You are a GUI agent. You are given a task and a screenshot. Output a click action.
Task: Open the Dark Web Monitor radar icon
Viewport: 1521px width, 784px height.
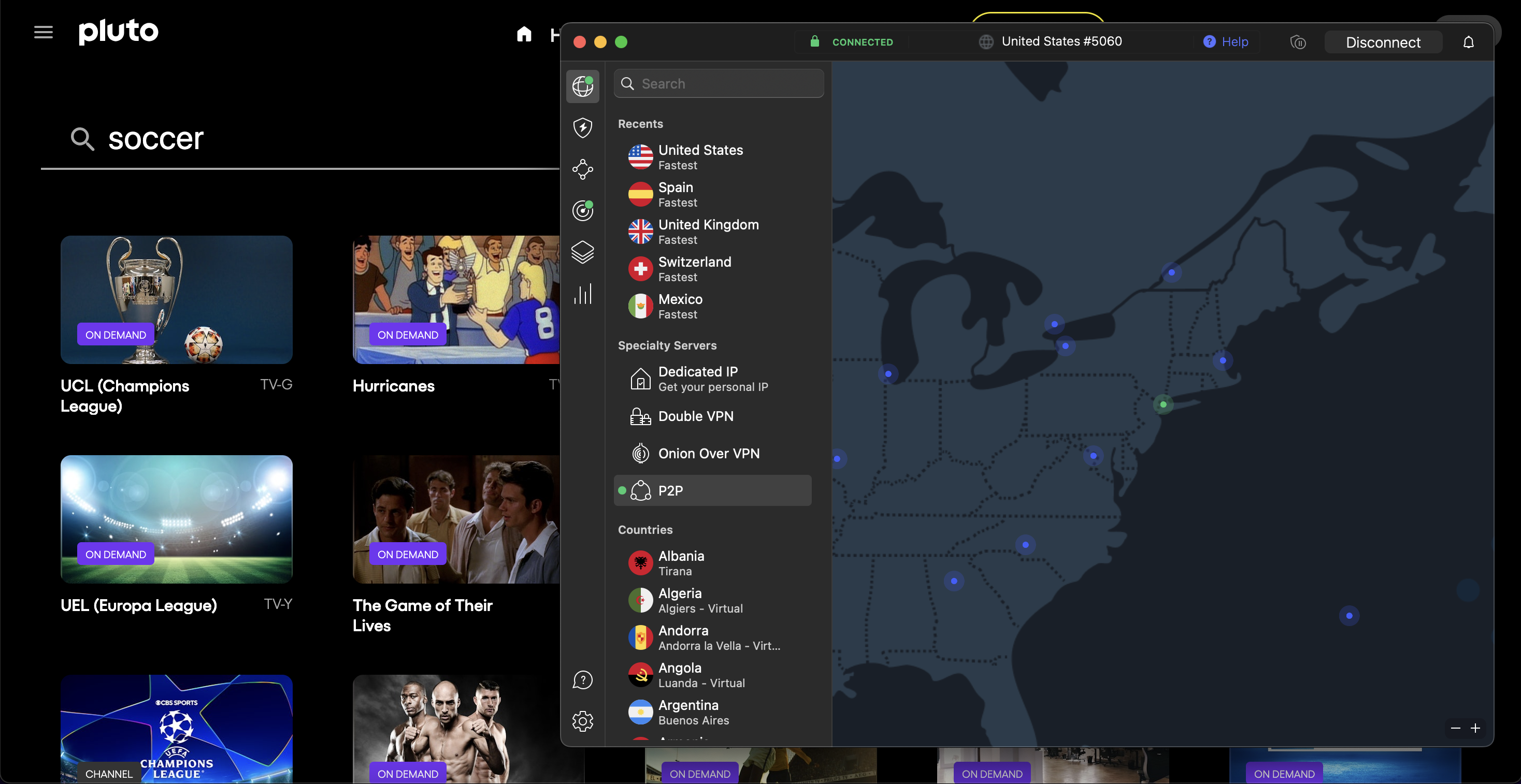tap(582, 211)
